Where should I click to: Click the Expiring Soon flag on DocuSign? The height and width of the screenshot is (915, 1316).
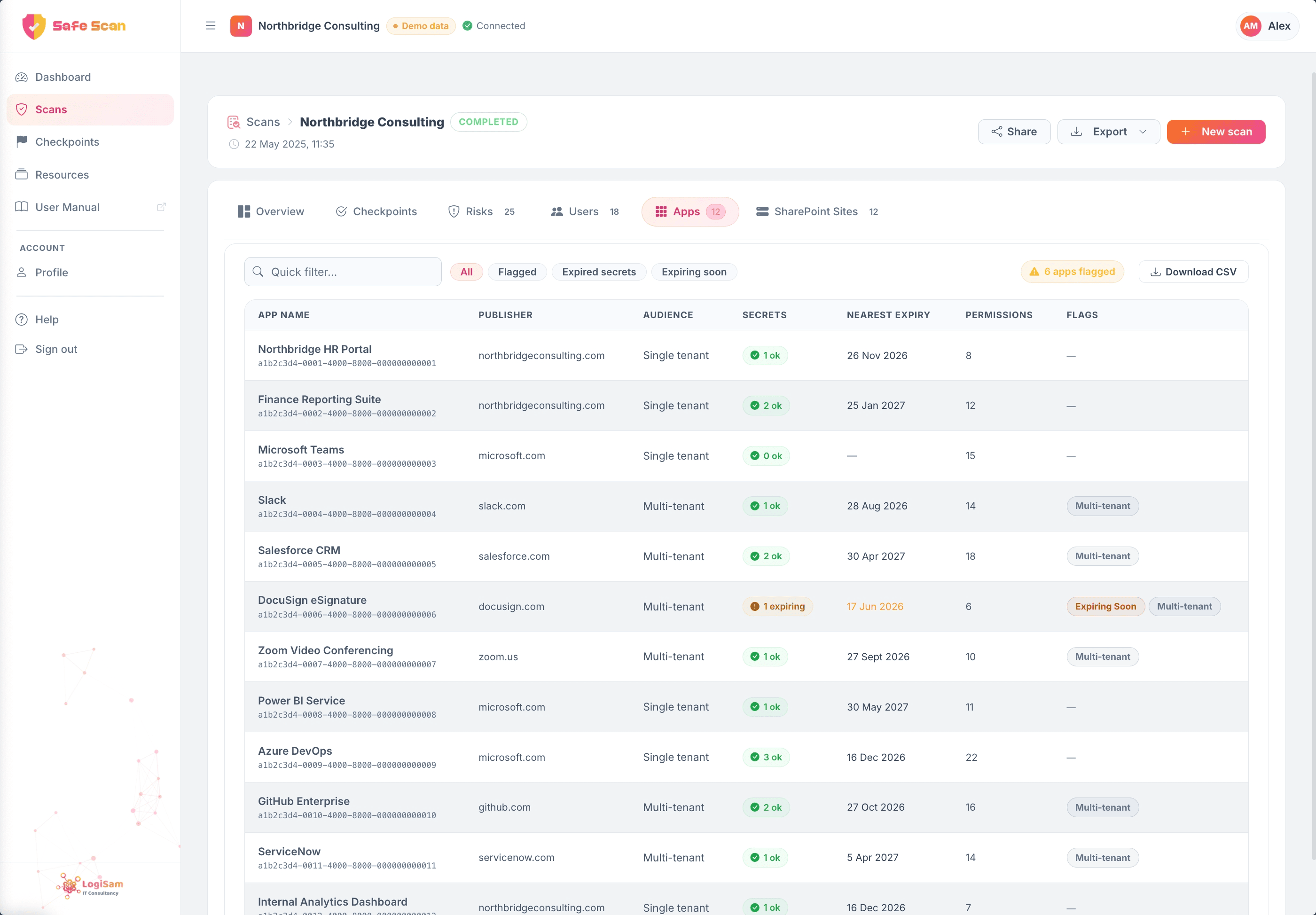pyautogui.click(x=1105, y=606)
